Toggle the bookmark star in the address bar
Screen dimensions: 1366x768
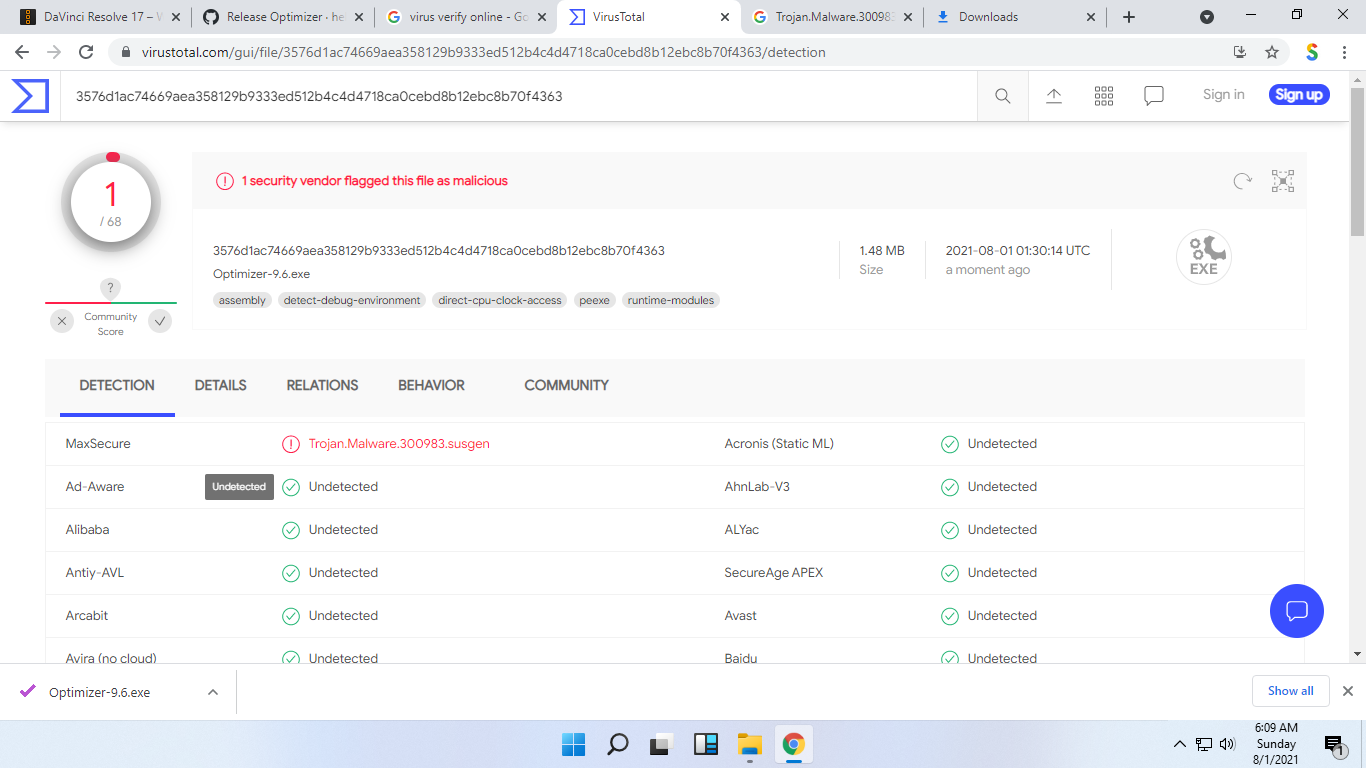tap(1271, 52)
